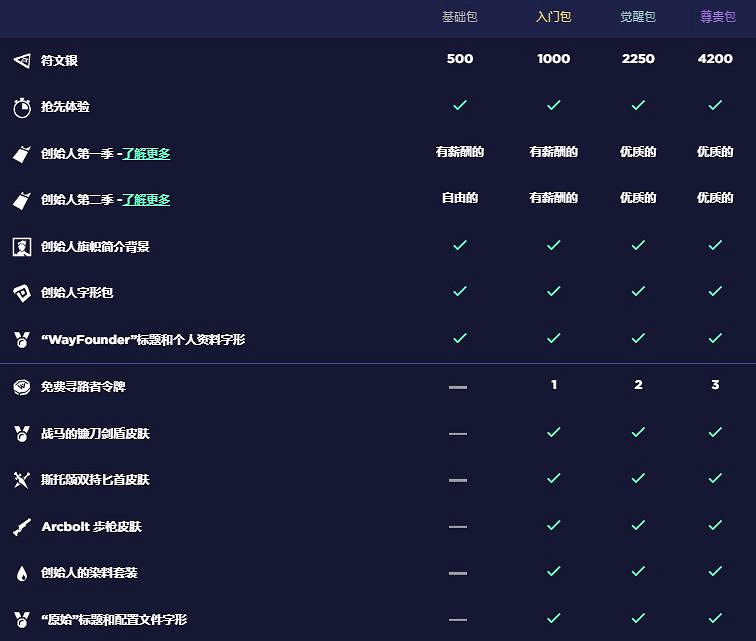This screenshot has height=641, width=756.
Task: Click the droplet icon beside 创始人的染料套装
Action: point(22,573)
